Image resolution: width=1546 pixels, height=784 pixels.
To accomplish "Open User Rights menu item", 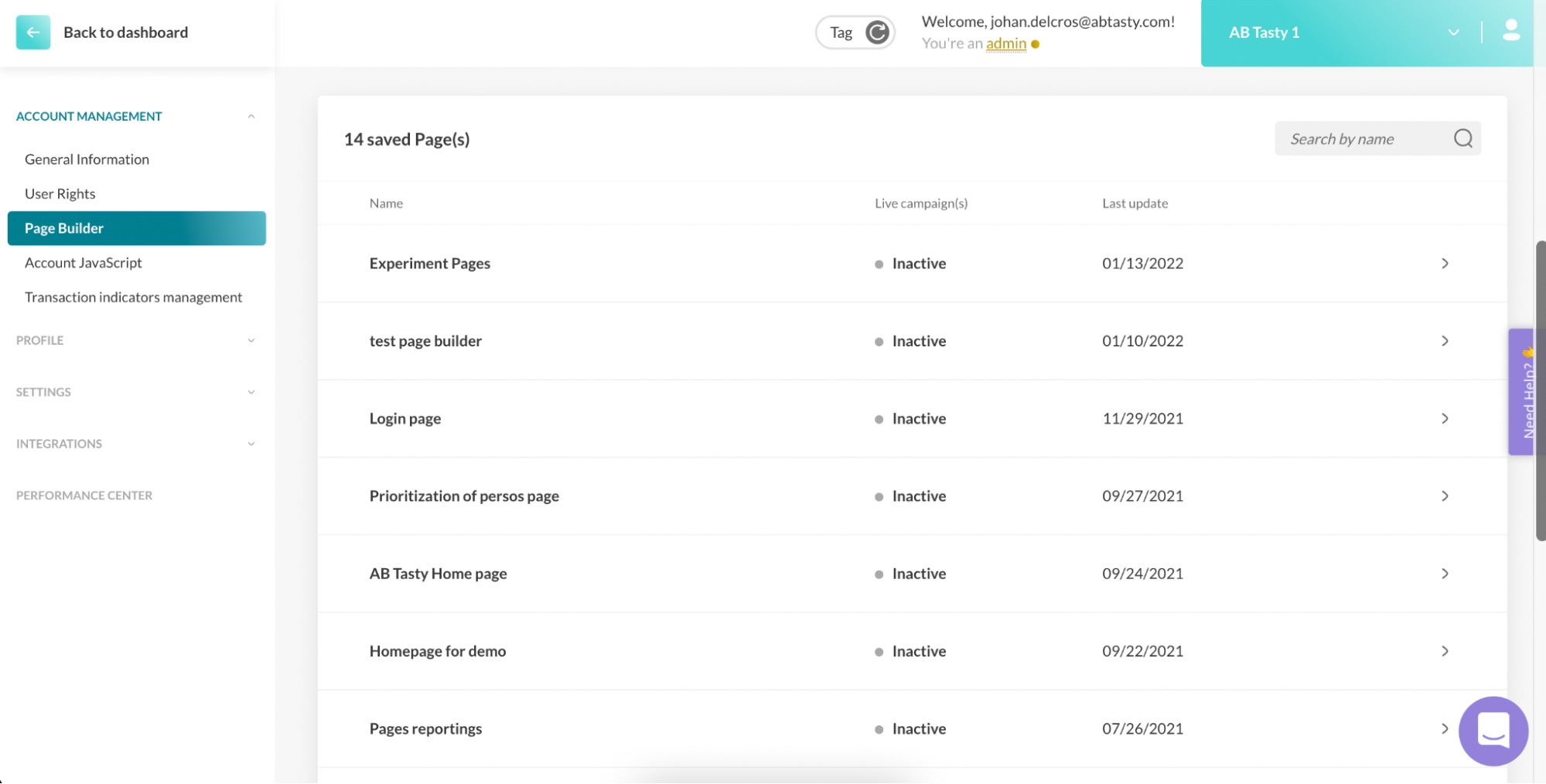I will [60, 193].
